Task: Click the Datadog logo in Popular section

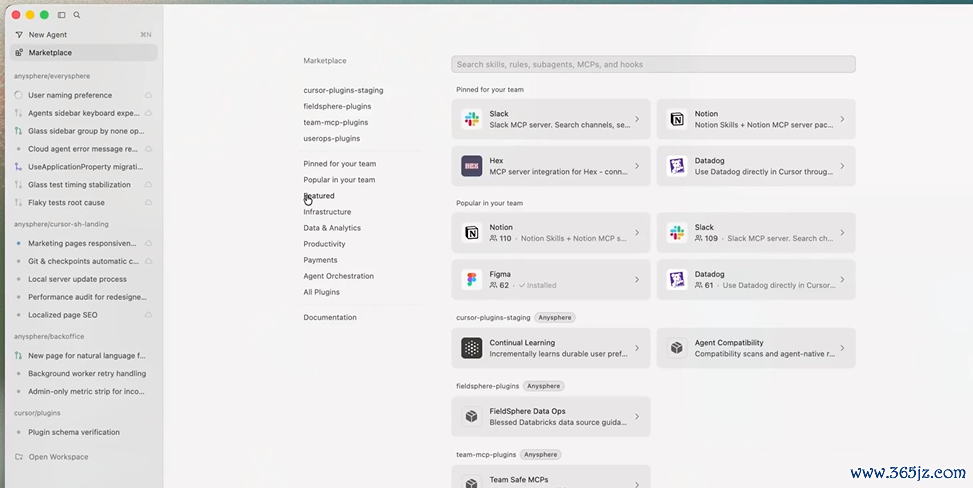Action: 676,279
